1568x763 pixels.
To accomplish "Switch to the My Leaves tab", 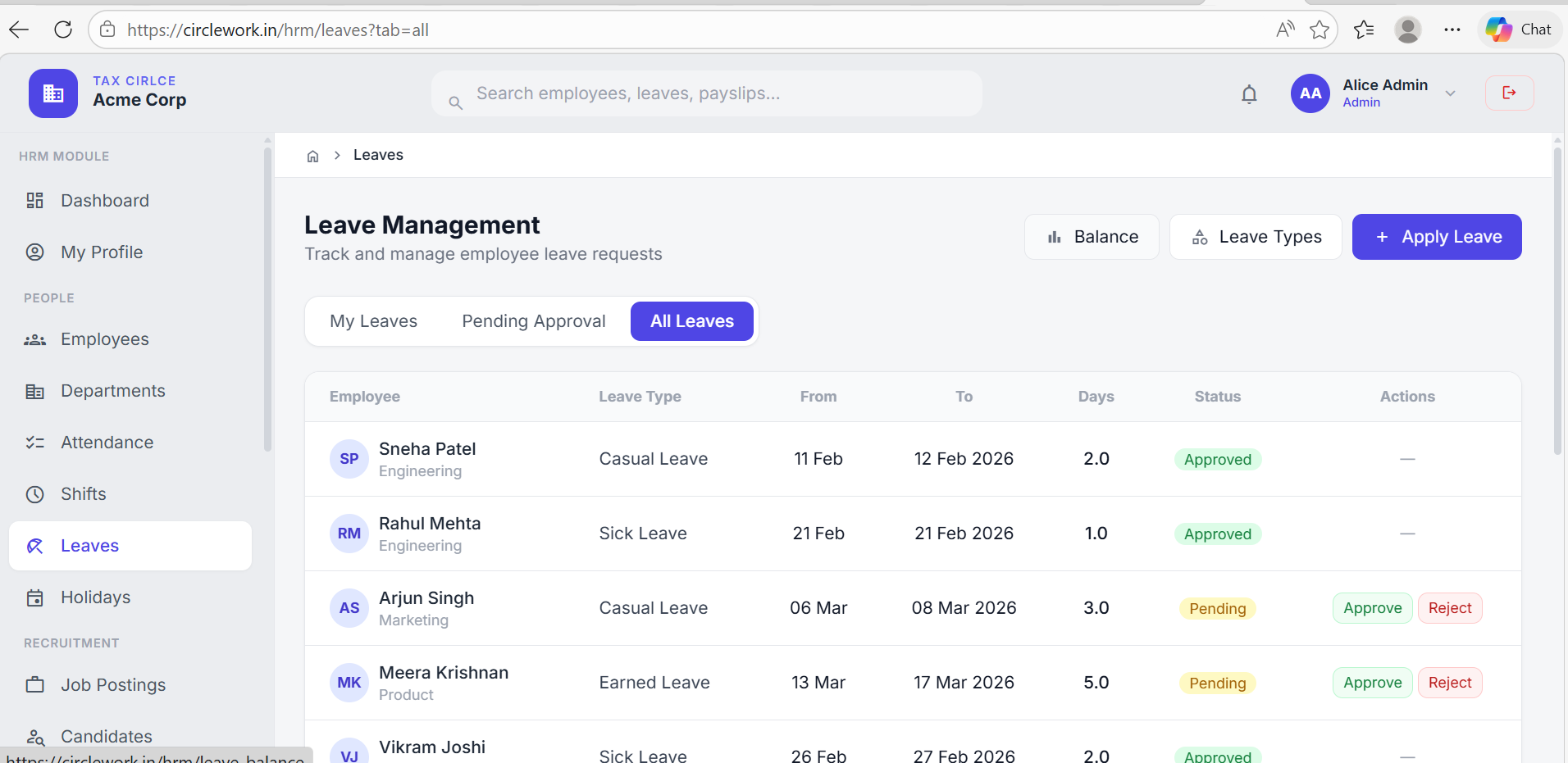I will (373, 320).
